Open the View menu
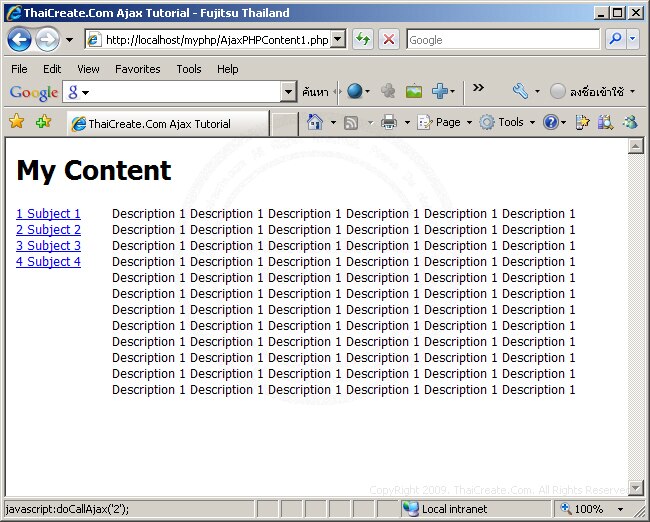This screenshot has width=650, height=522. [x=88, y=69]
